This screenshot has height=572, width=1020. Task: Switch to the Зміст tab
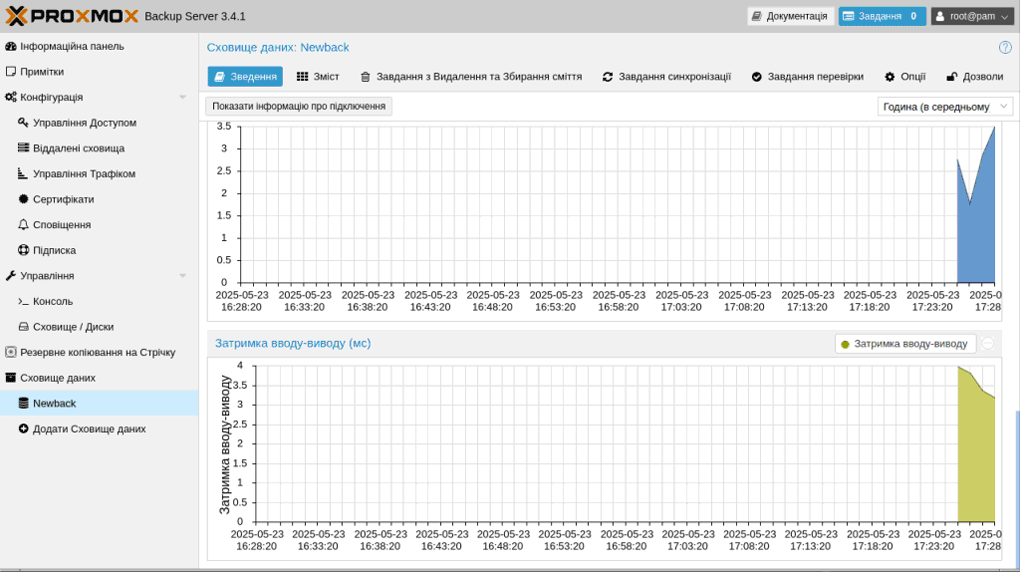pyautogui.click(x=318, y=77)
